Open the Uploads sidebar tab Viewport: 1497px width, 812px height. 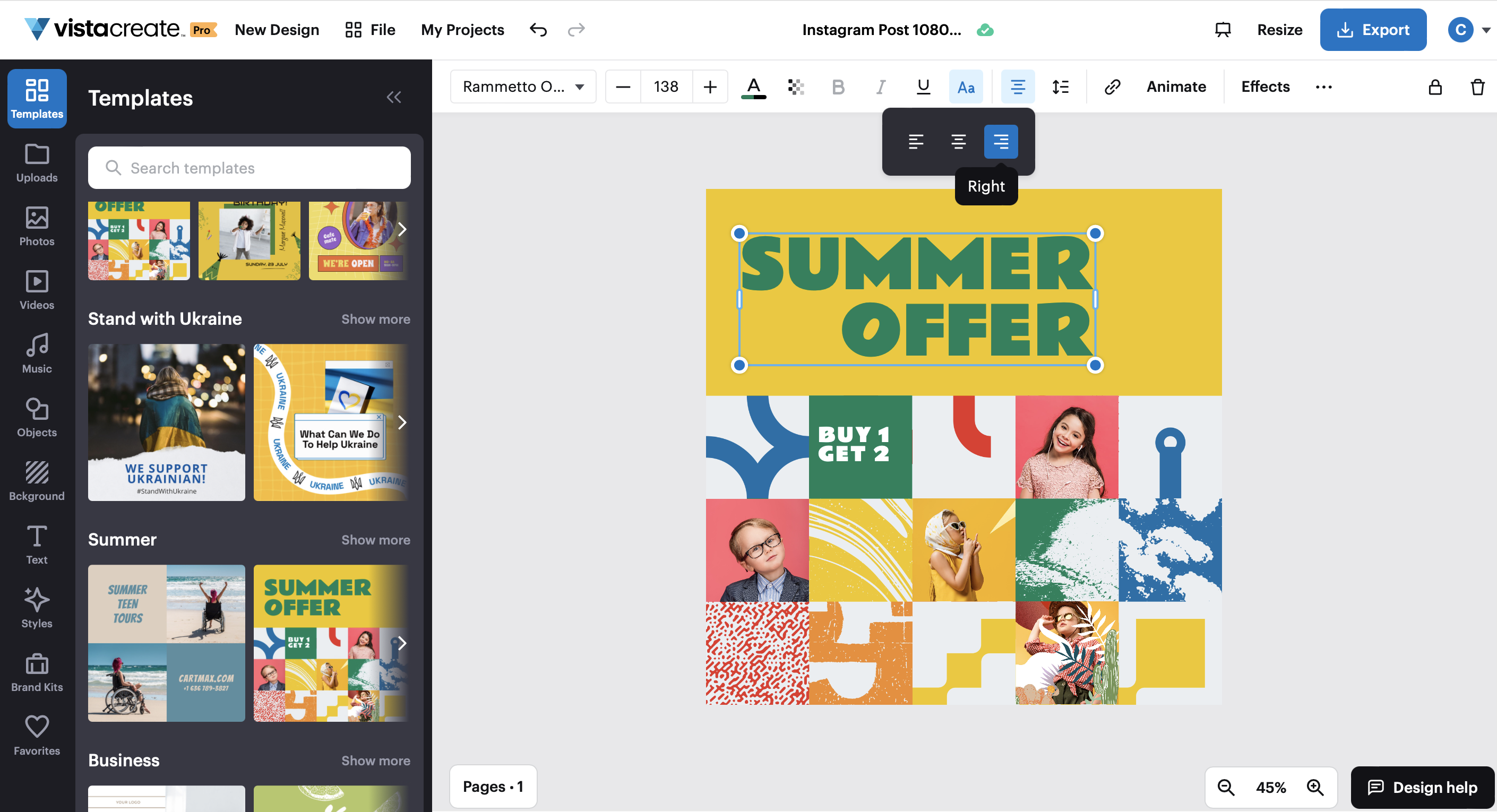pos(37,162)
